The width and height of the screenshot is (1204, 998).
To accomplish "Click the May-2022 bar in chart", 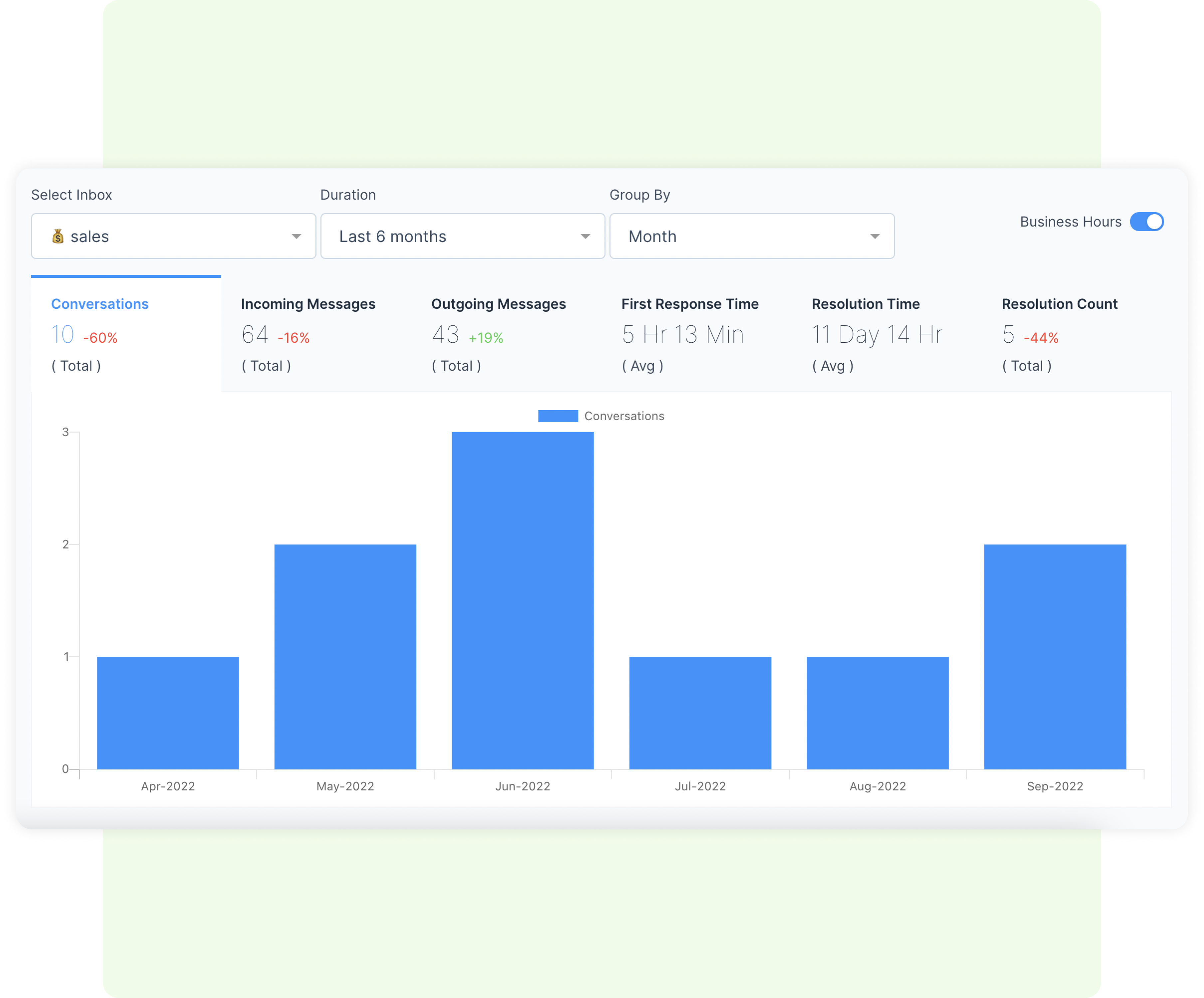I will pyautogui.click(x=345, y=656).
